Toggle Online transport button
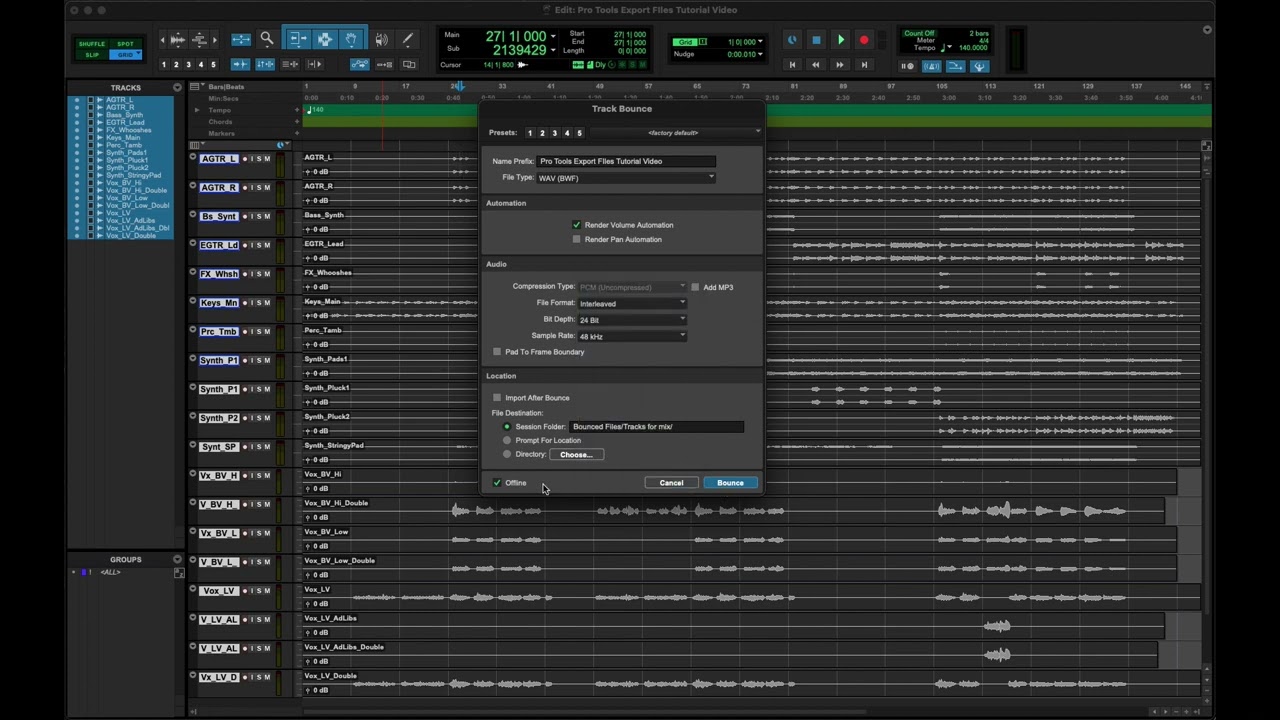This screenshot has height=720, width=1280. click(x=792, y=40)
